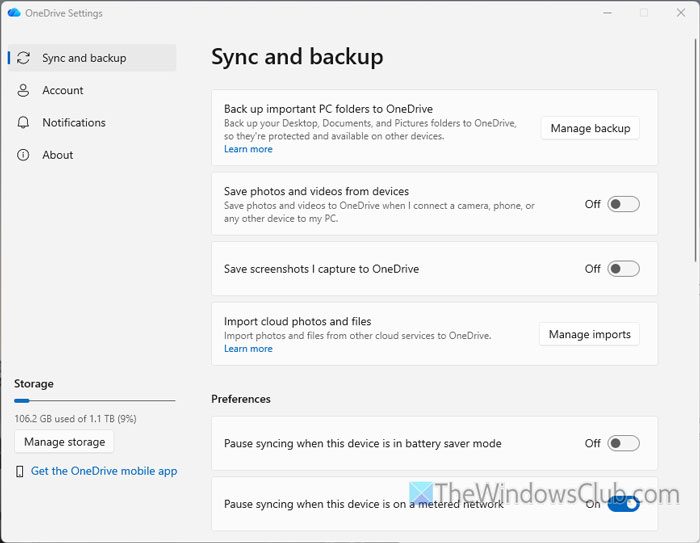Click the storage usage progress bar
The height and width of the screenshot is (543, 700).
click(95, 401)
